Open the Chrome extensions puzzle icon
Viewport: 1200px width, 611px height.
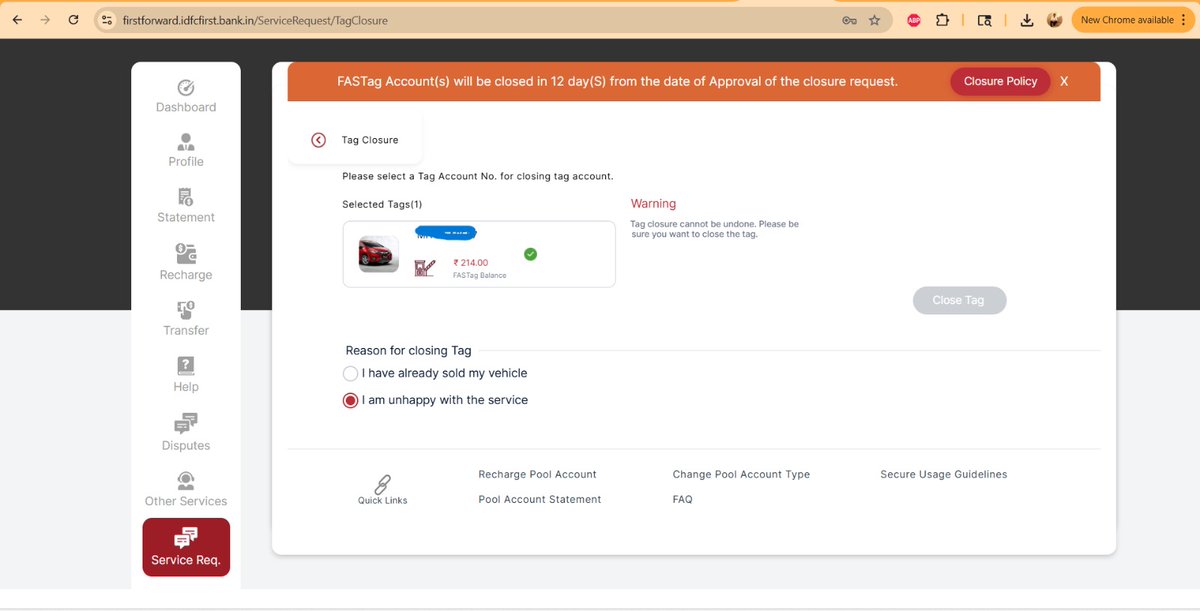pyautogui.click(x=942, y=20)
